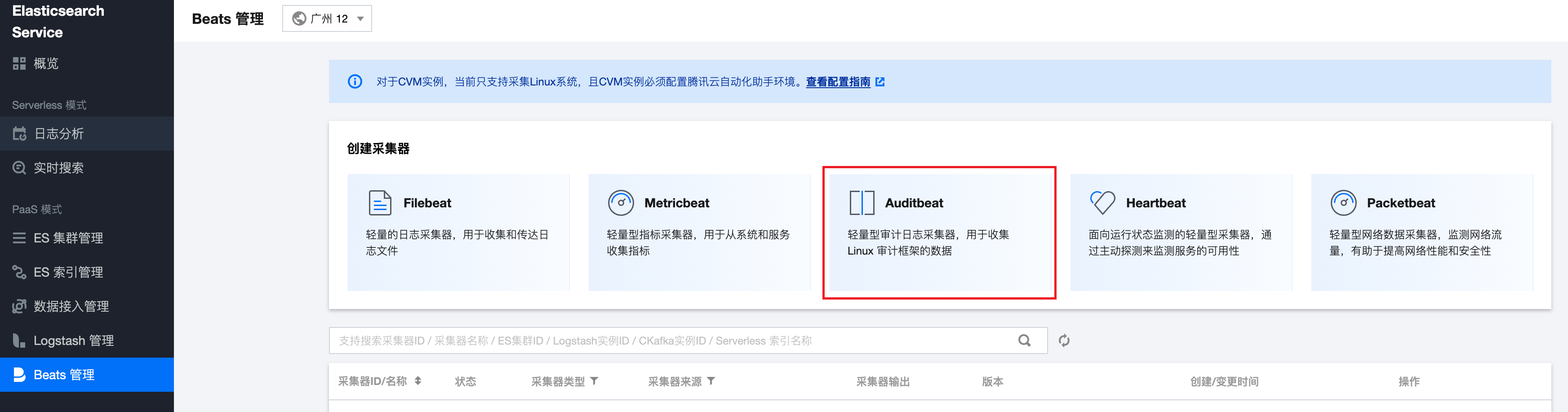Open the 广州 12 region dropdown
This screenshot has height=412, width=1568.
pyautogui.click(x=327, y=18)
